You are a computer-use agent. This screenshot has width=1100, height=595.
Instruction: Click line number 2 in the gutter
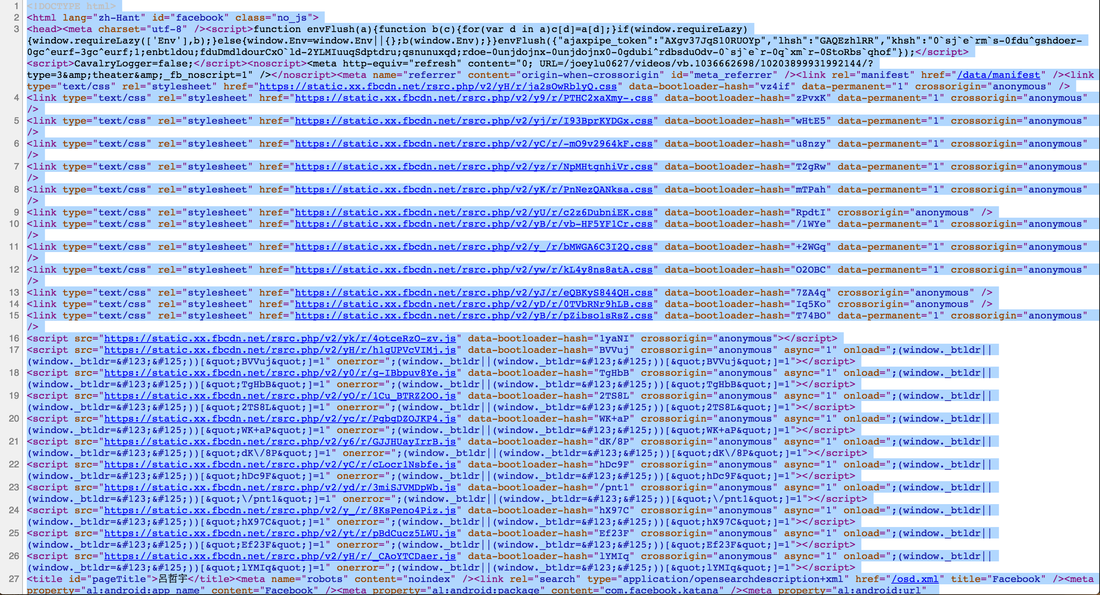pyautogui.click(x=16, y=18)
